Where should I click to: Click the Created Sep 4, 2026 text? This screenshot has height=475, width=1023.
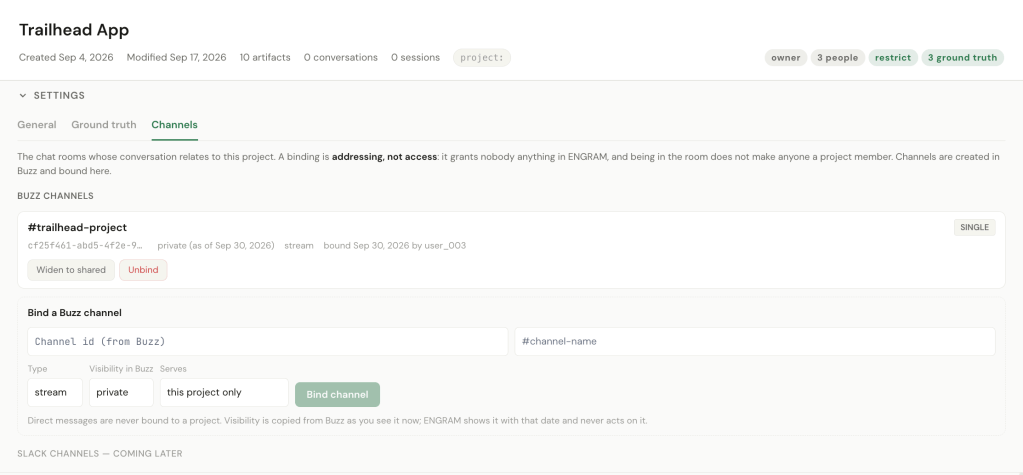tap(66, 57)
